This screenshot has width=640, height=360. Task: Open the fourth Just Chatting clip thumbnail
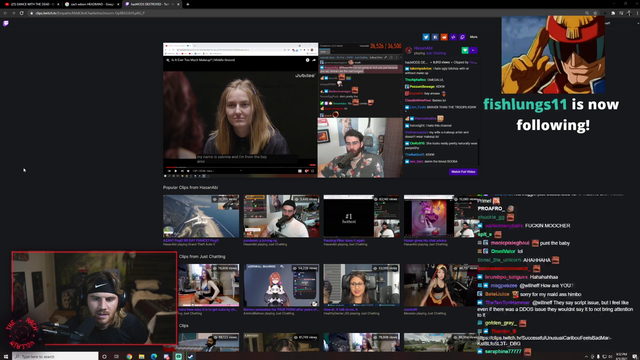click(x=441, y=285)
